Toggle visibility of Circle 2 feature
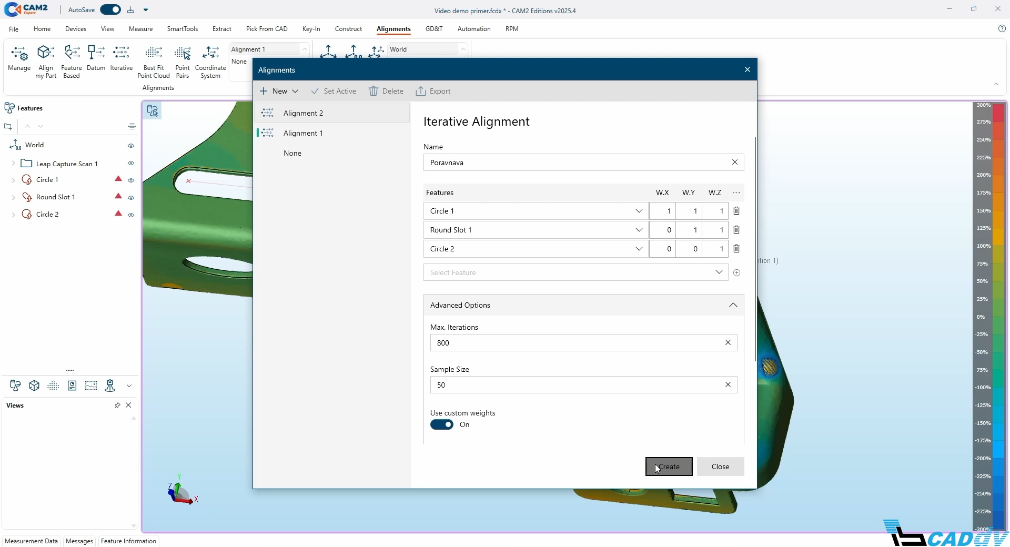1010x547 pixels. [x=131, y=215]
